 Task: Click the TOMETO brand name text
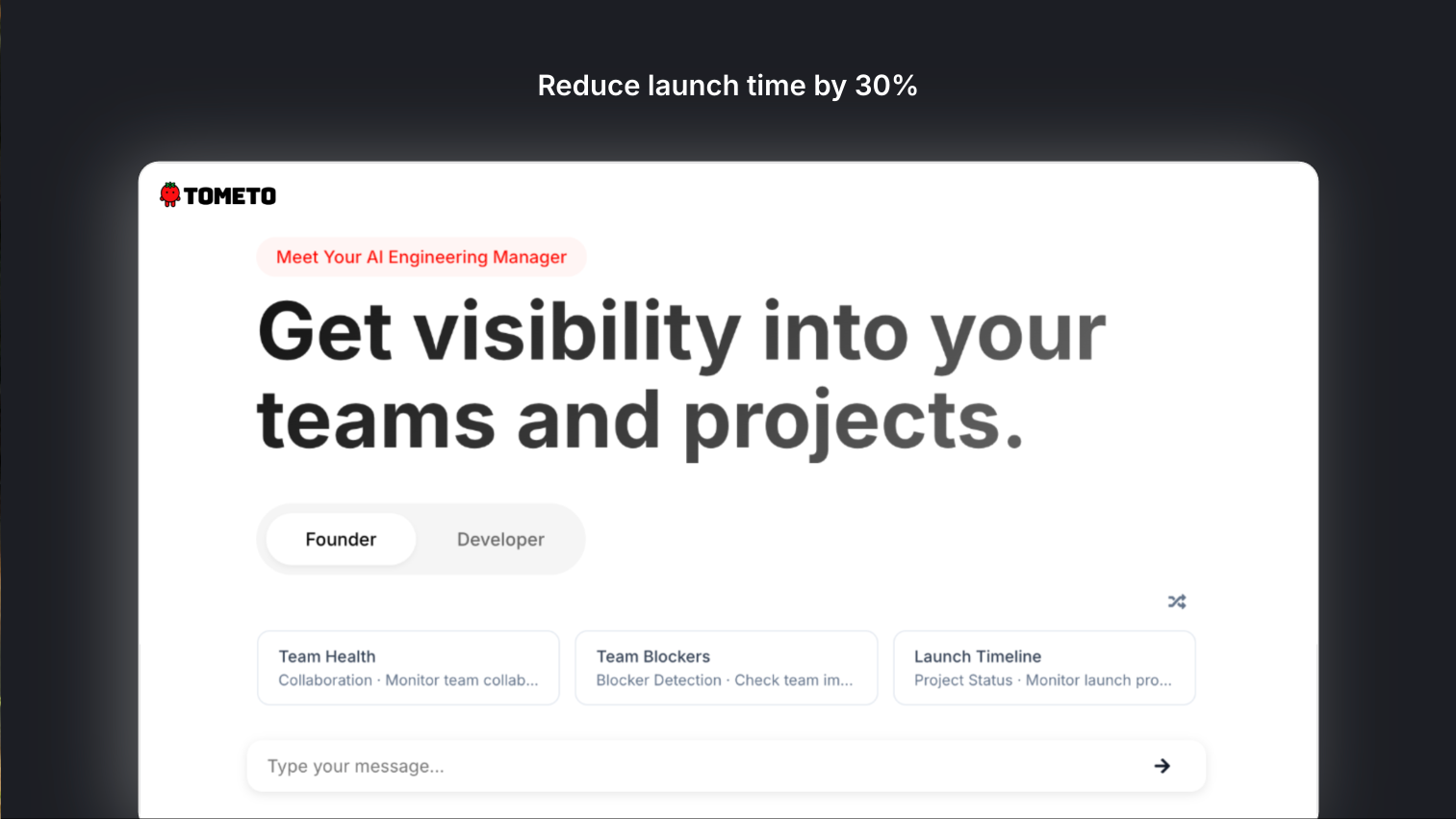[x=230, y=196]
